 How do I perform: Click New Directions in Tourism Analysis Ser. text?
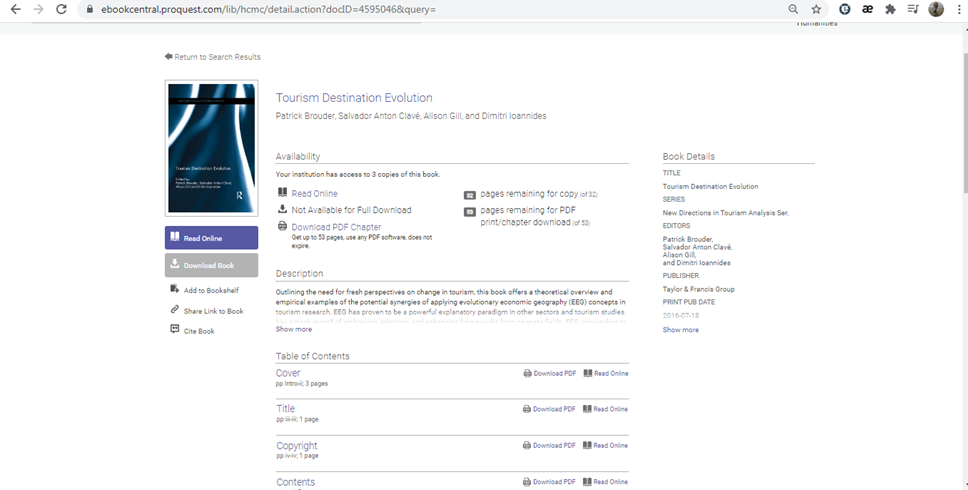(725, 213)
